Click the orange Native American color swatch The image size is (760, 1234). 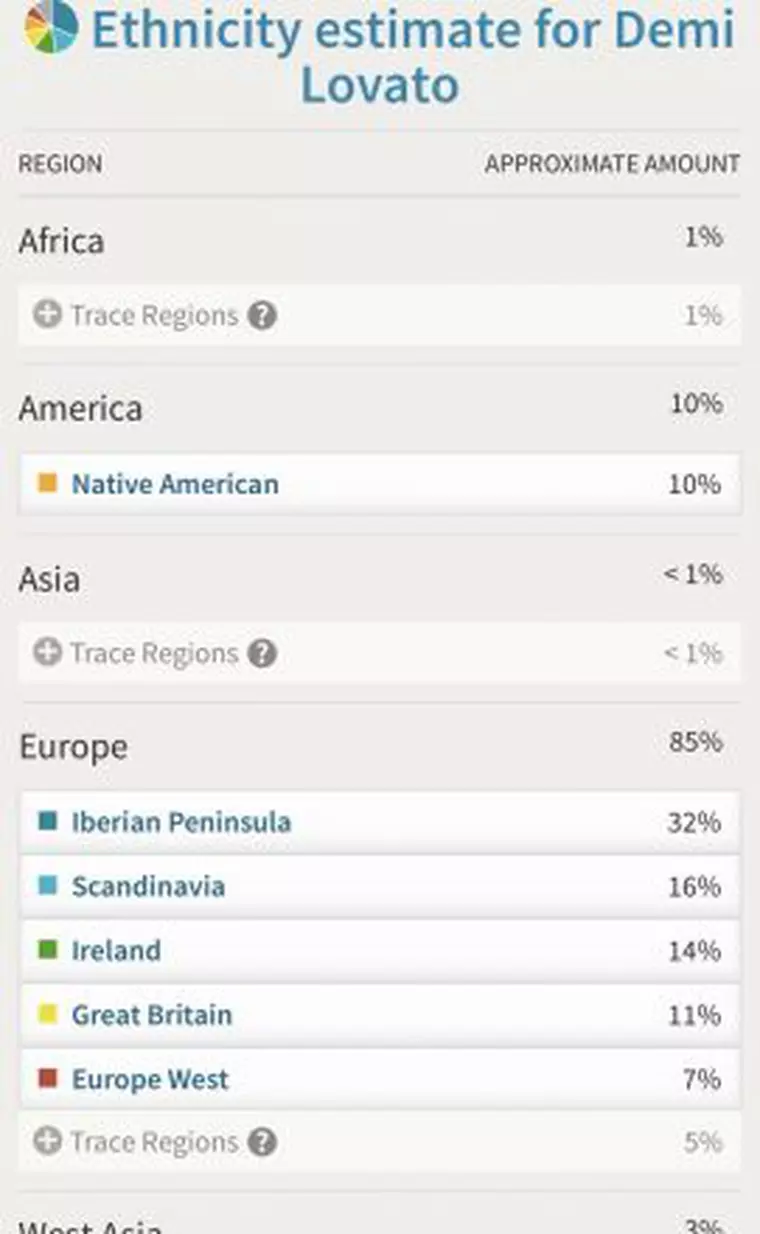point(47,484)
